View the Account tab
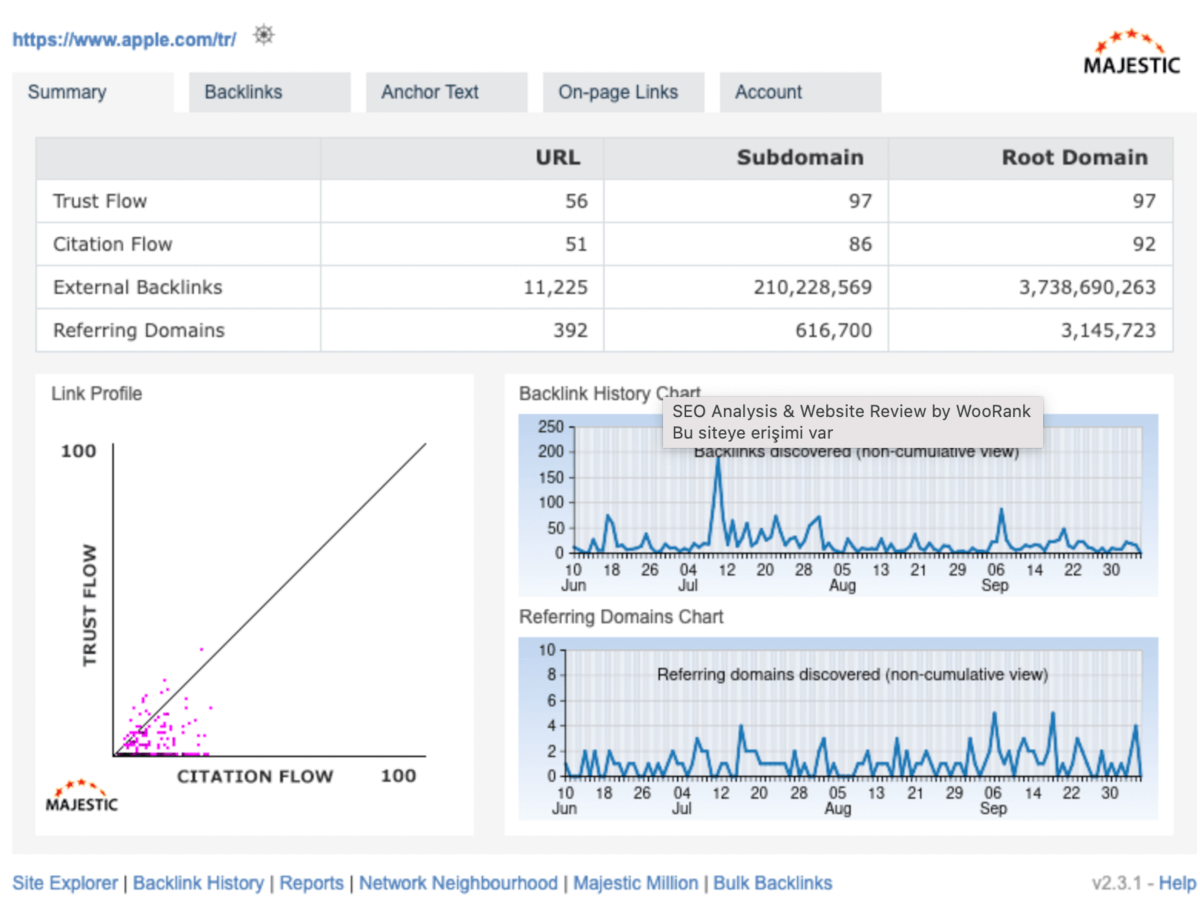Viewport: 1200px width, 908px height. coord(767,91)
